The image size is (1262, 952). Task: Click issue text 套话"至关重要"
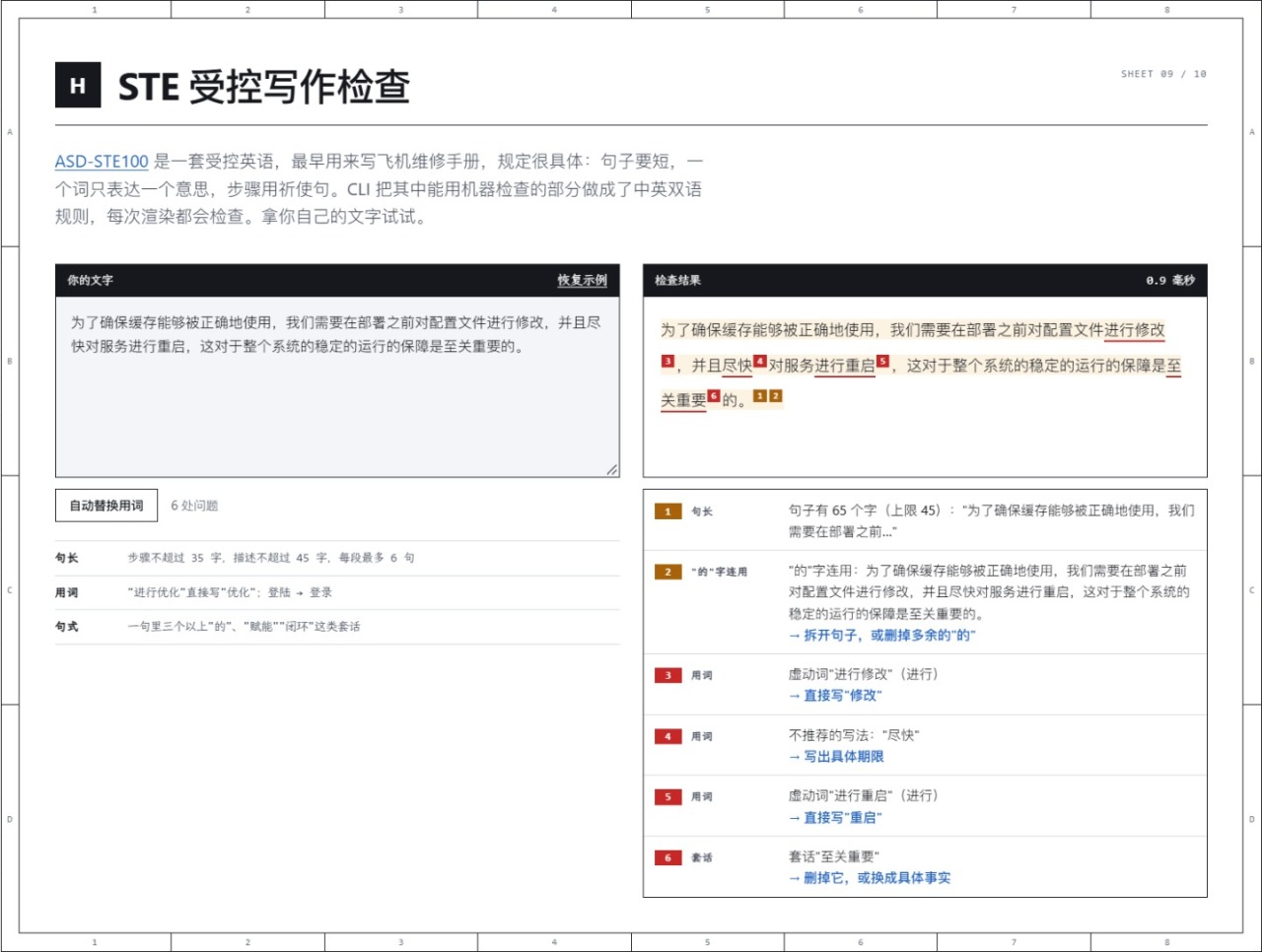tap(833, 856)
